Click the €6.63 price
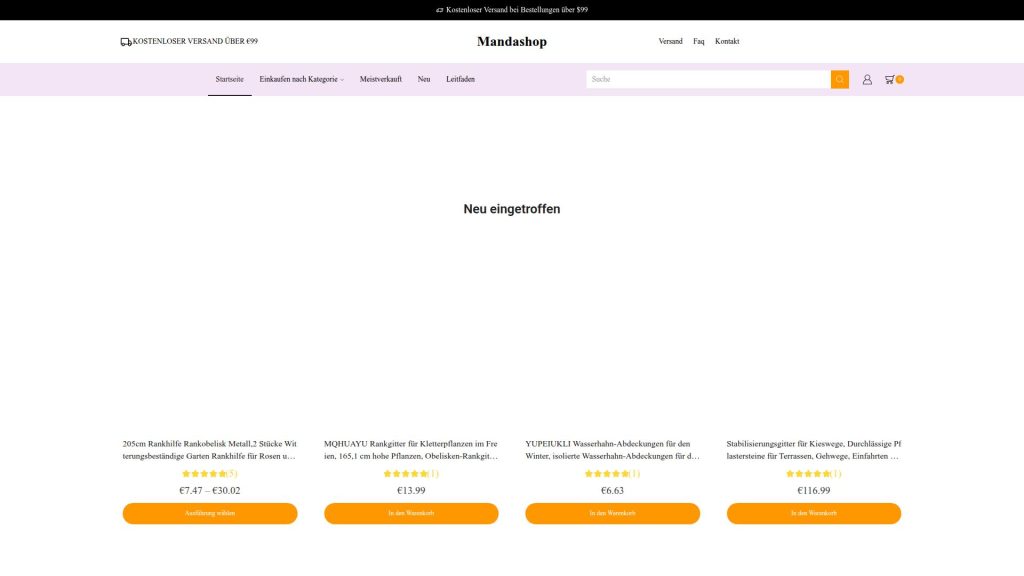The width and height of the screenshot is (1024, 576). [x=613, y=490]
